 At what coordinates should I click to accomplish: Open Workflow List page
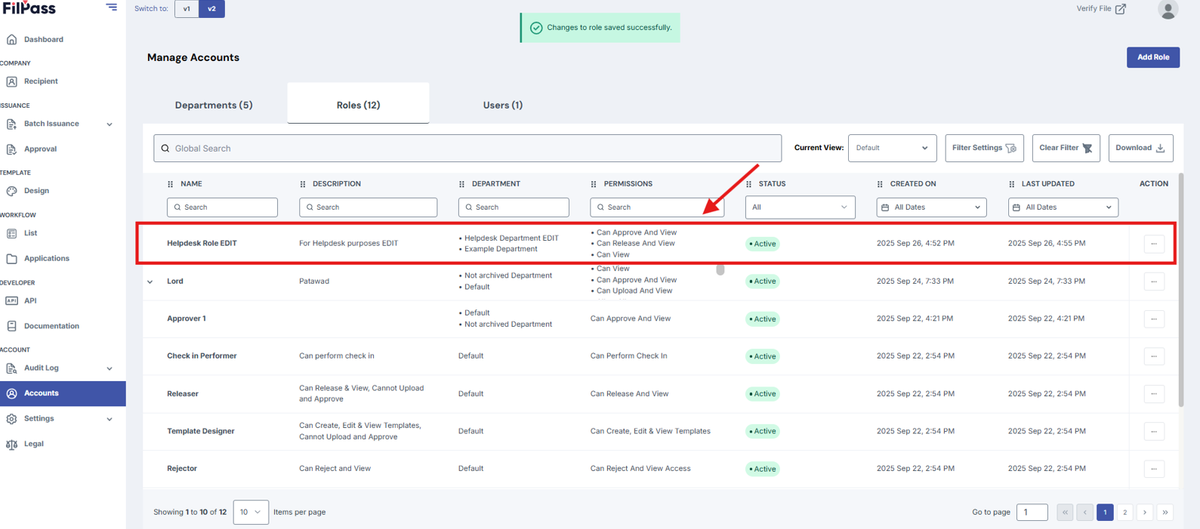coord(30,233)
